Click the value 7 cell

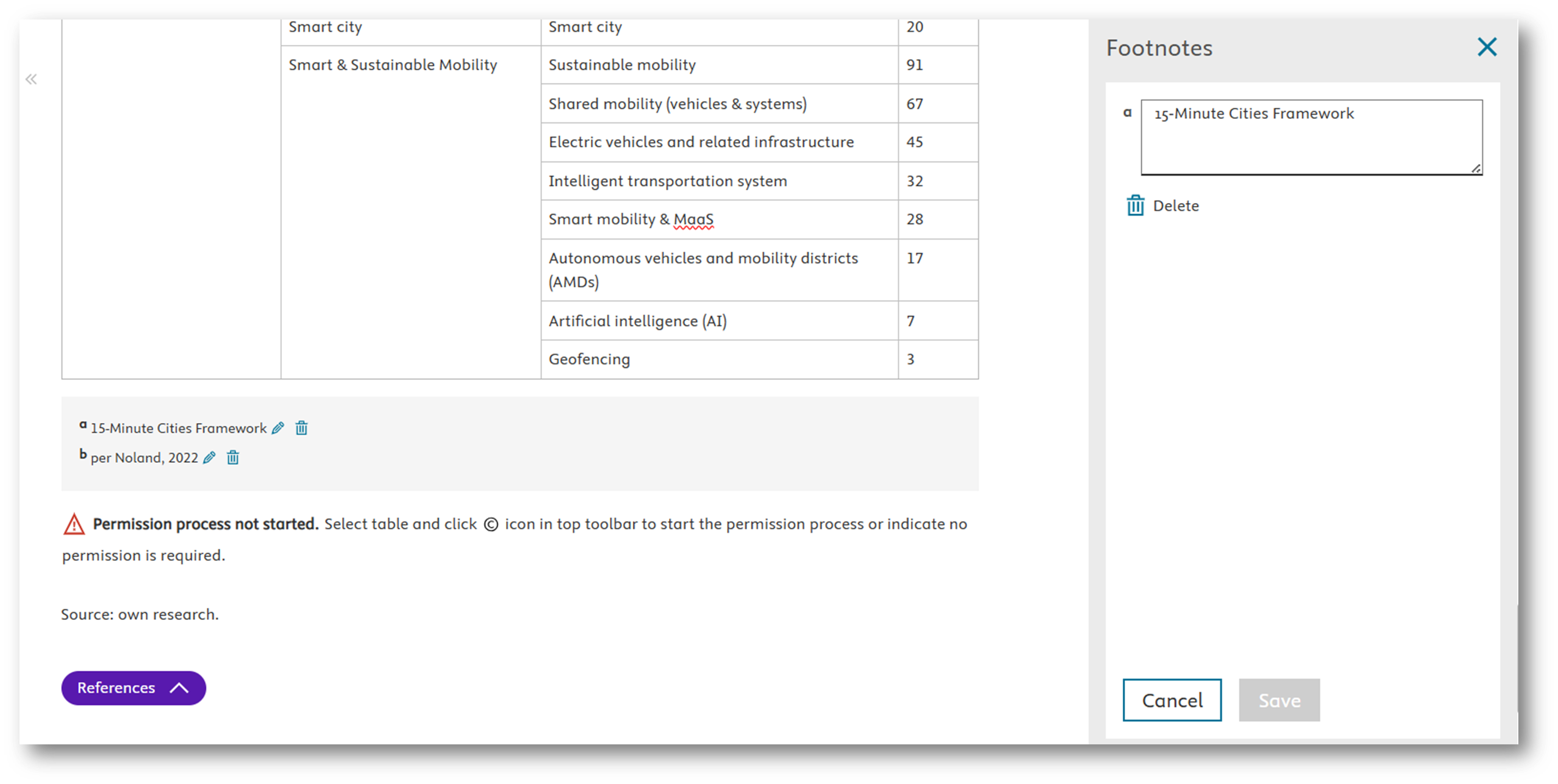(938, 321)
